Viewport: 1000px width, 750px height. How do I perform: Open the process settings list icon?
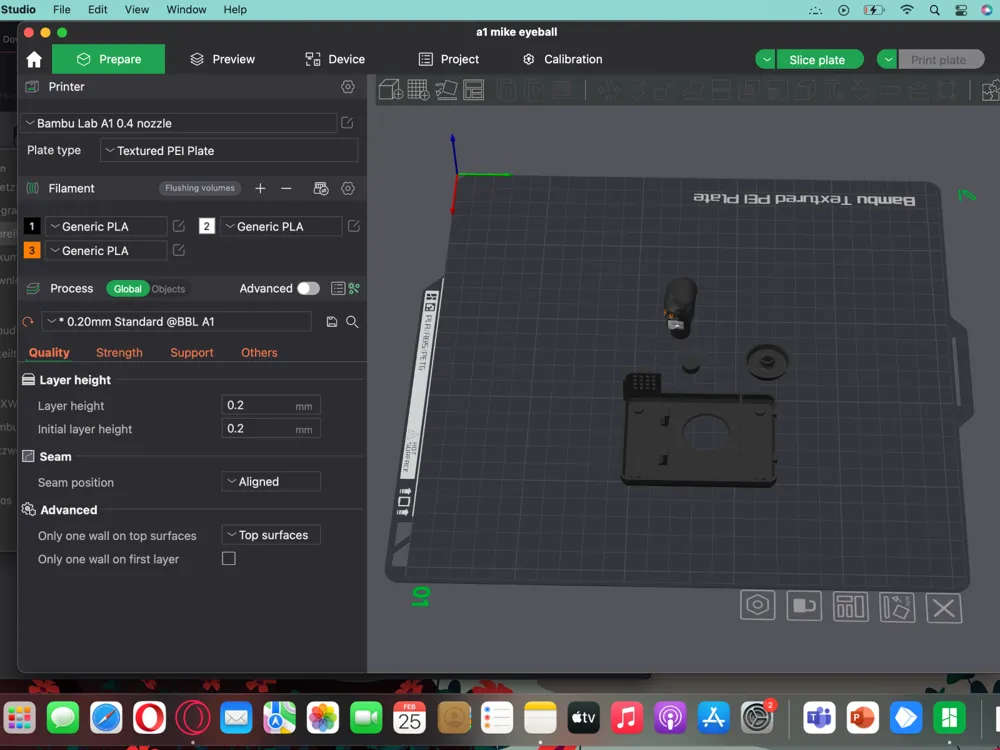coord(338,288)
